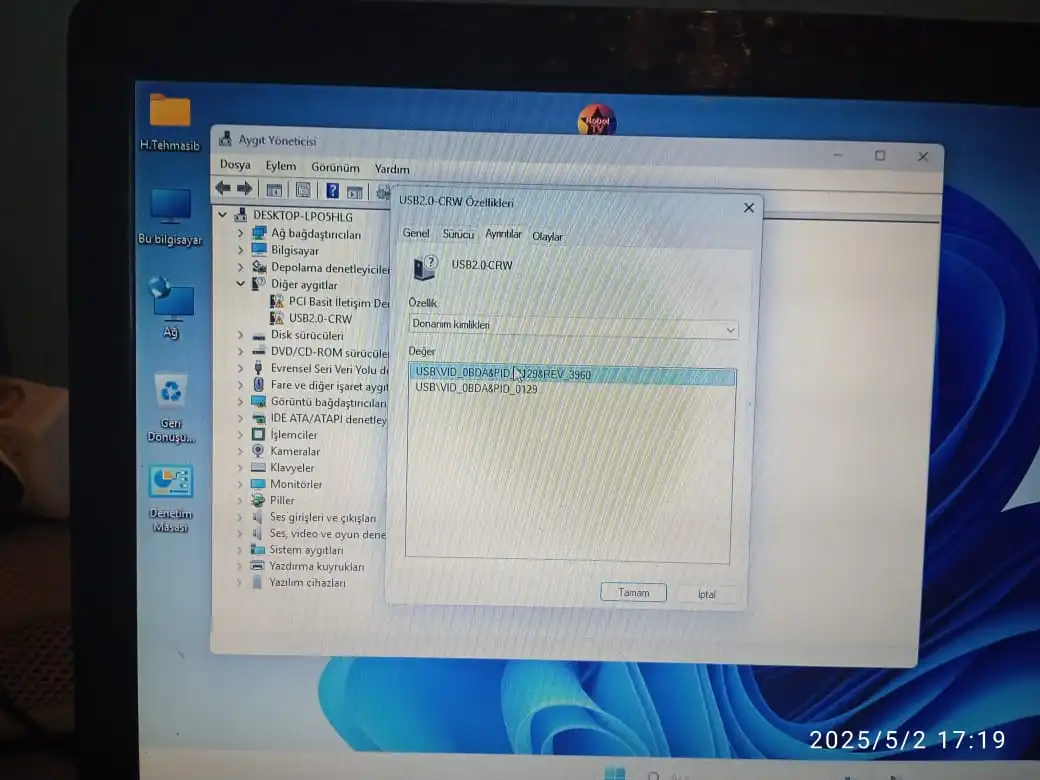This screenshot has width=1040, height=780.
Task: Select the hardware ID ending in REV_3960
Action: tap(573, 374)
